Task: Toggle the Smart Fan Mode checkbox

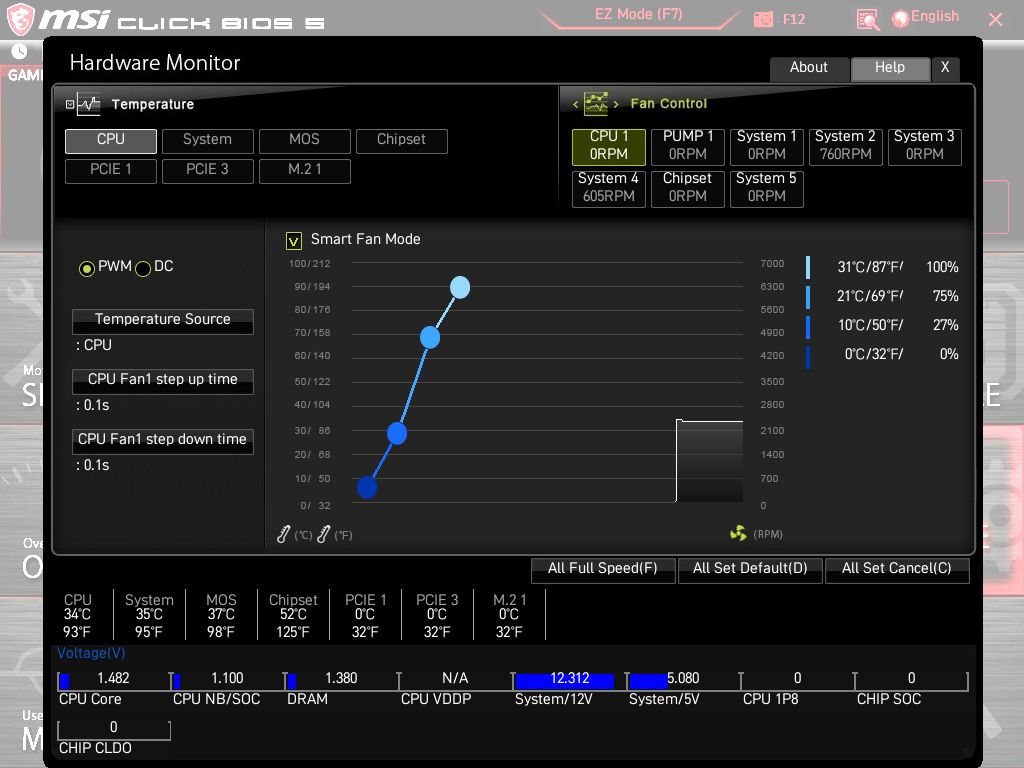Action: coord(294,241)
